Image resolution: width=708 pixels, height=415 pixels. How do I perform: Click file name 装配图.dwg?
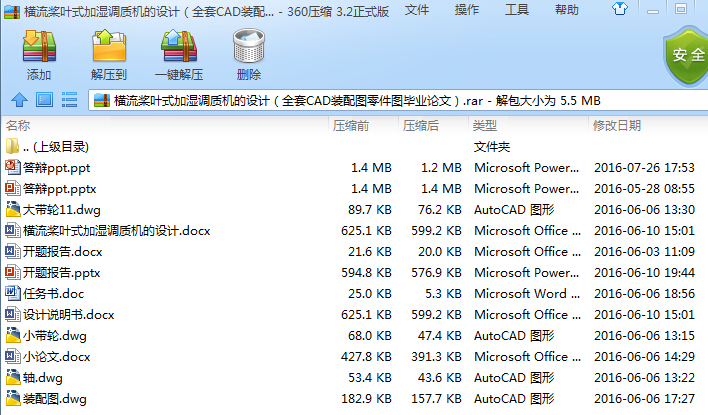[x=55, y=399]
